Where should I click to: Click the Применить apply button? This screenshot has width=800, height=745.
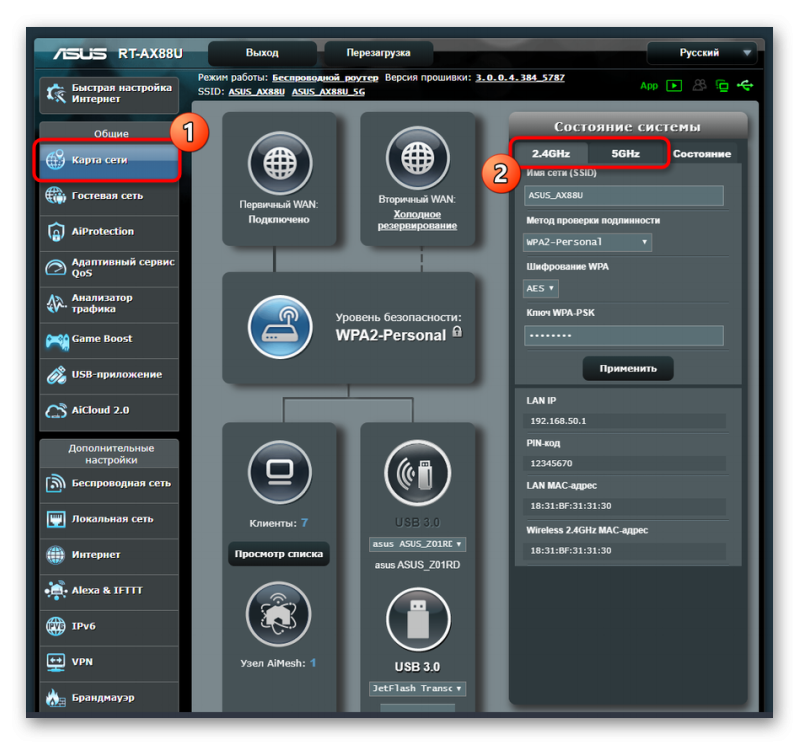click(628, 368)
